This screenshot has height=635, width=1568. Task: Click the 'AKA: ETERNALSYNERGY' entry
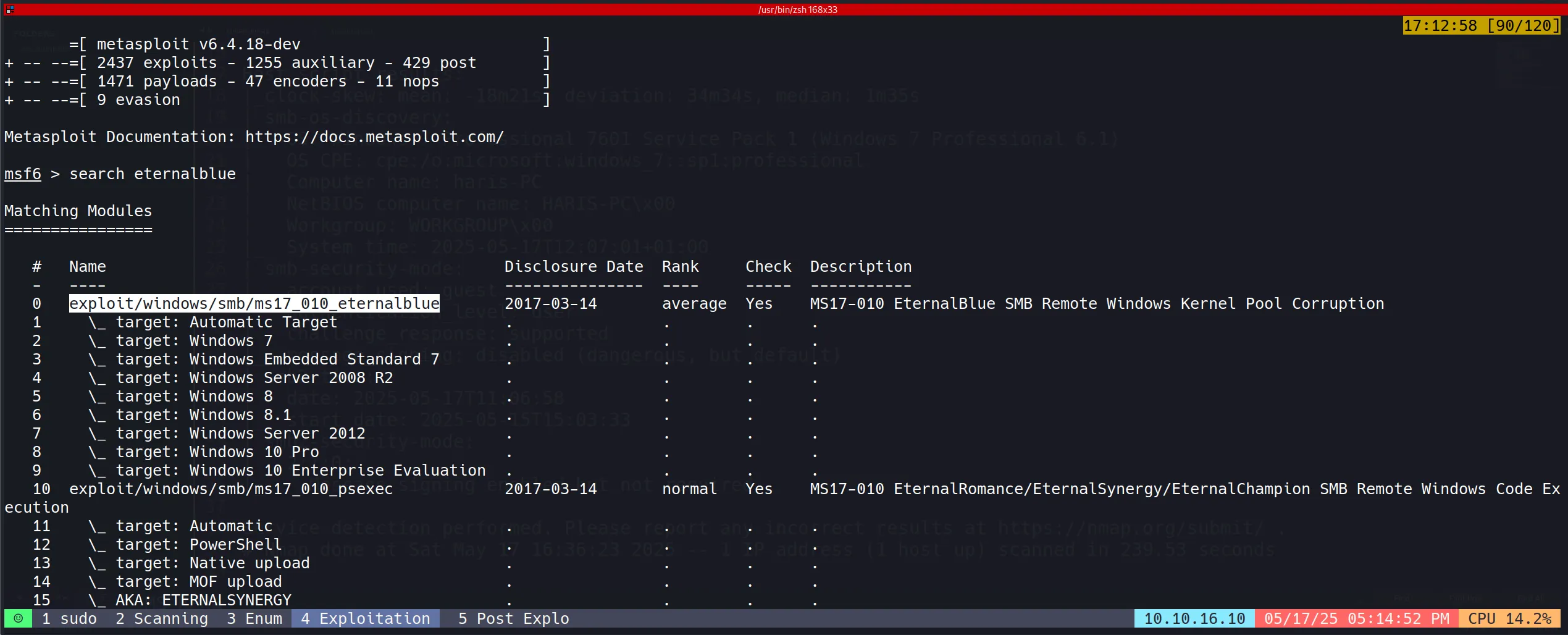click(203, 600)
